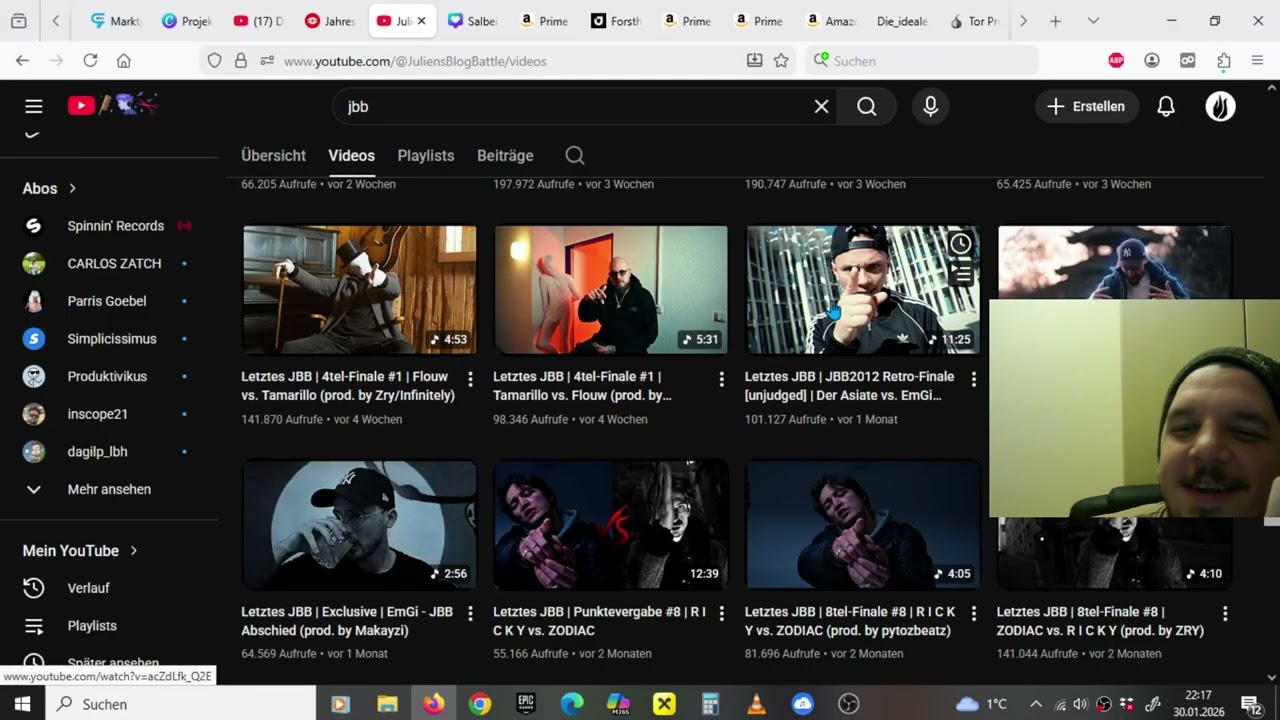Open Calculator from the taskbar

click(x=711, y=704)
